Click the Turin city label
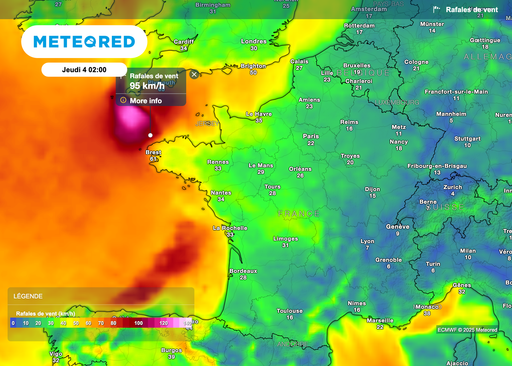 tap(433, 264)
